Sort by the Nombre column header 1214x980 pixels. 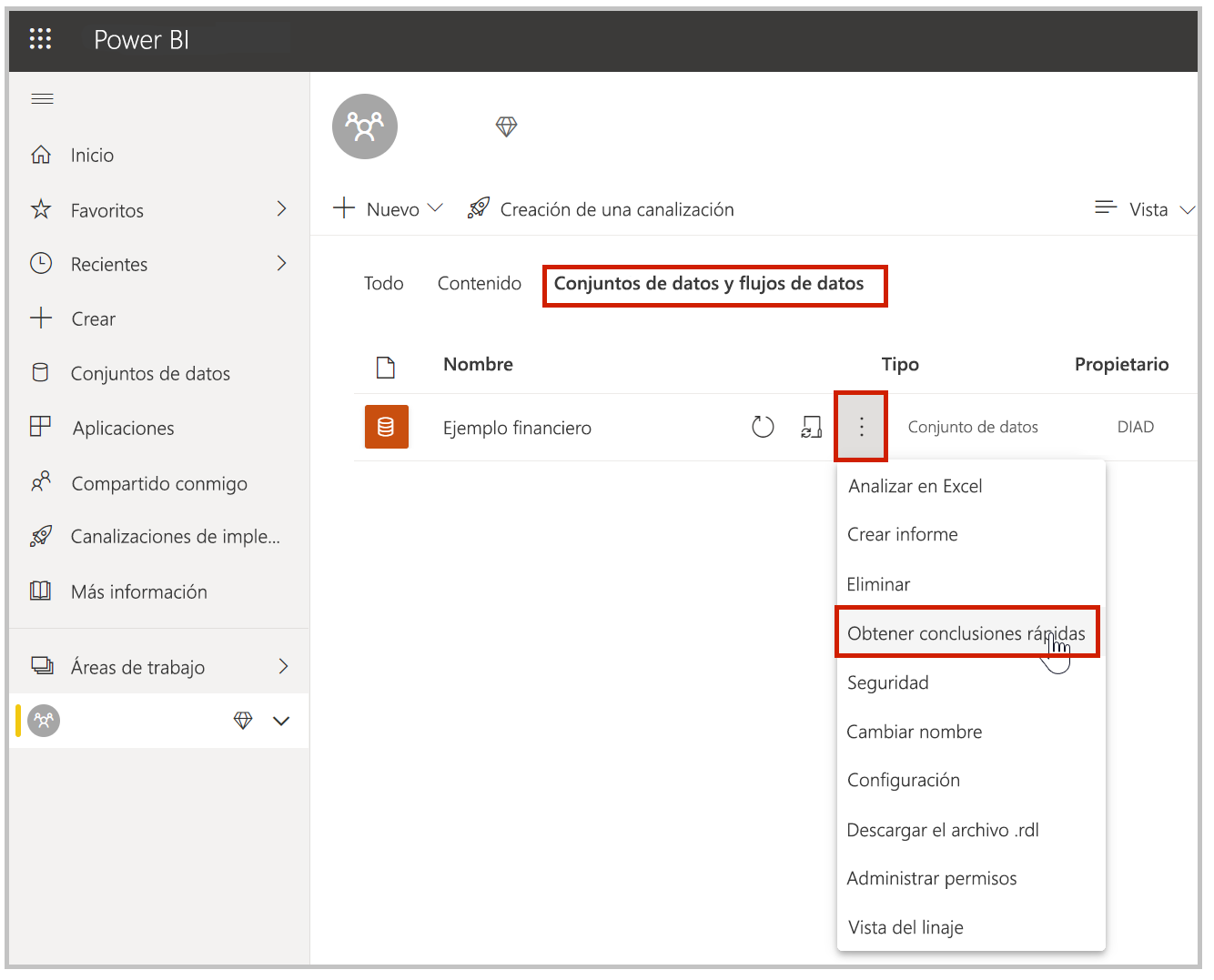(479, 364)
